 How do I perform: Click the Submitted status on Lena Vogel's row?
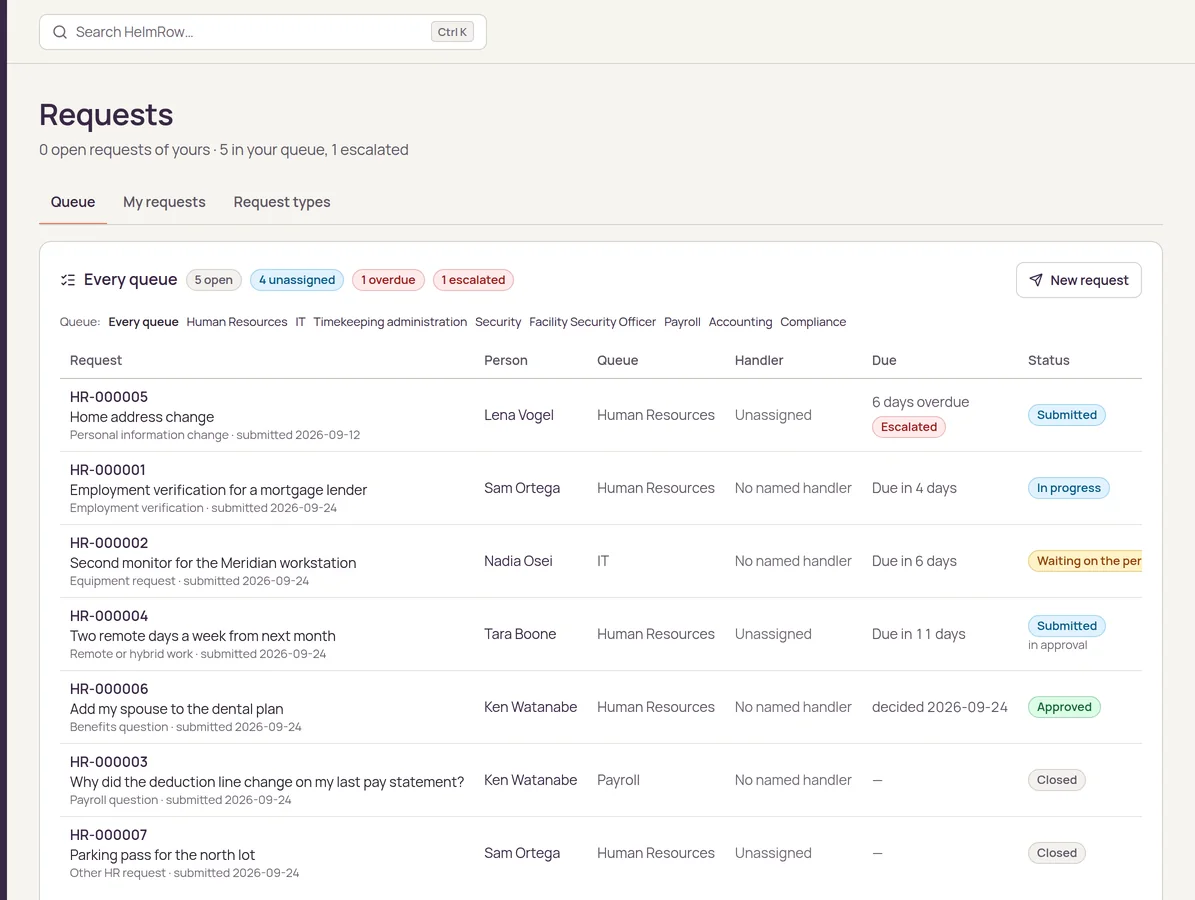[1066, 415]
